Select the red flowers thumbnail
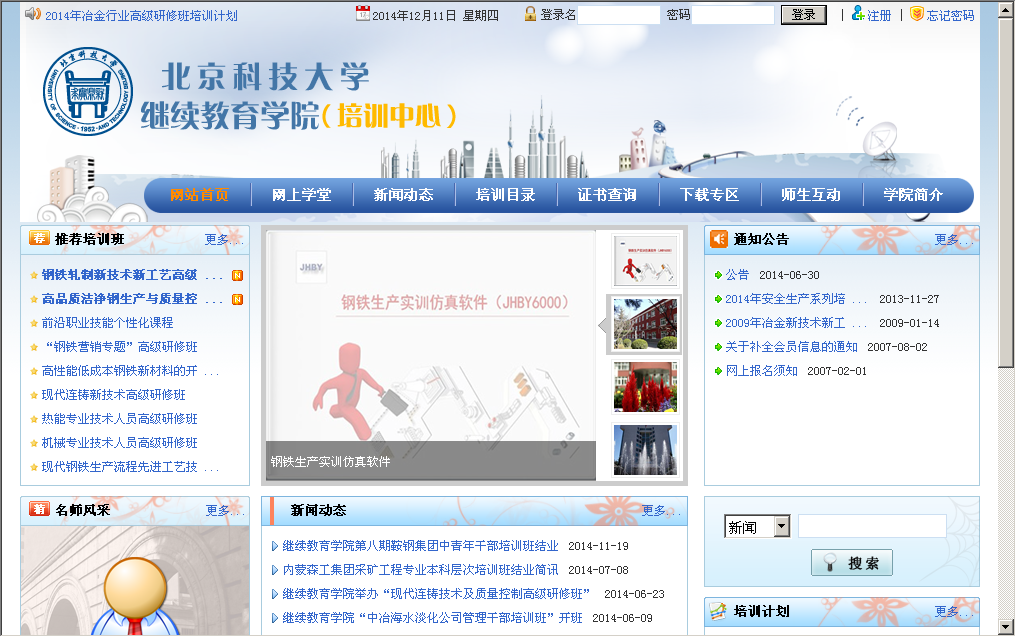 coord(645,387)
